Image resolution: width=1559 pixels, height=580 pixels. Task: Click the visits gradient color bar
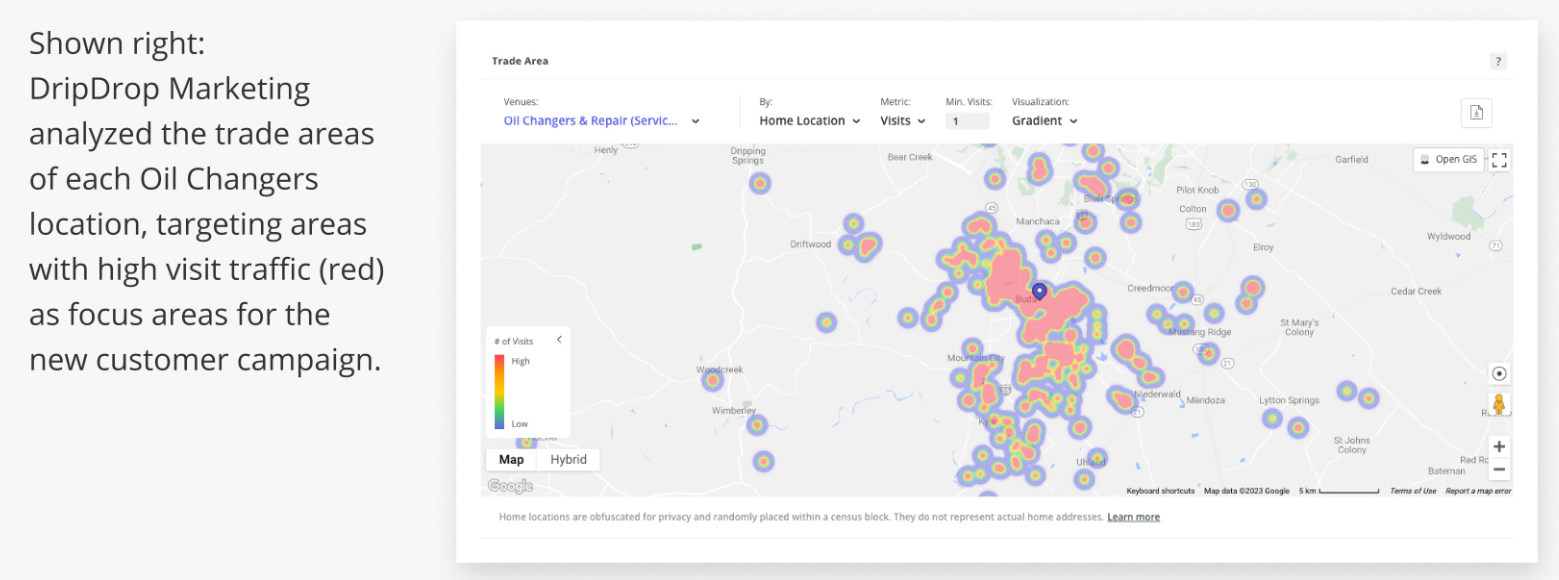499,392
